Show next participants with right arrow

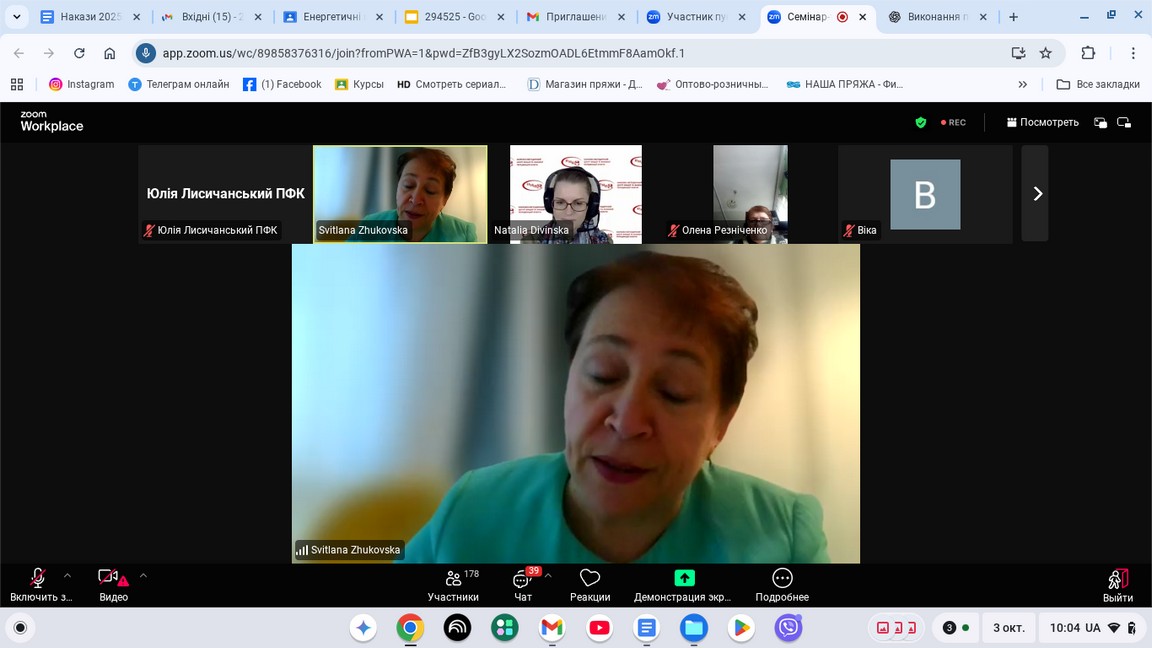pyautogui.click(x=1037, y=194)
